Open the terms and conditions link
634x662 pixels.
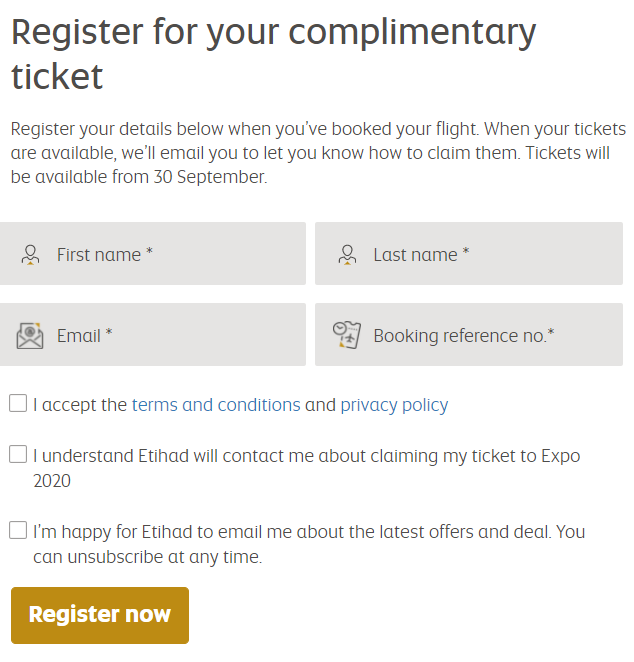[x=216, y=405]
